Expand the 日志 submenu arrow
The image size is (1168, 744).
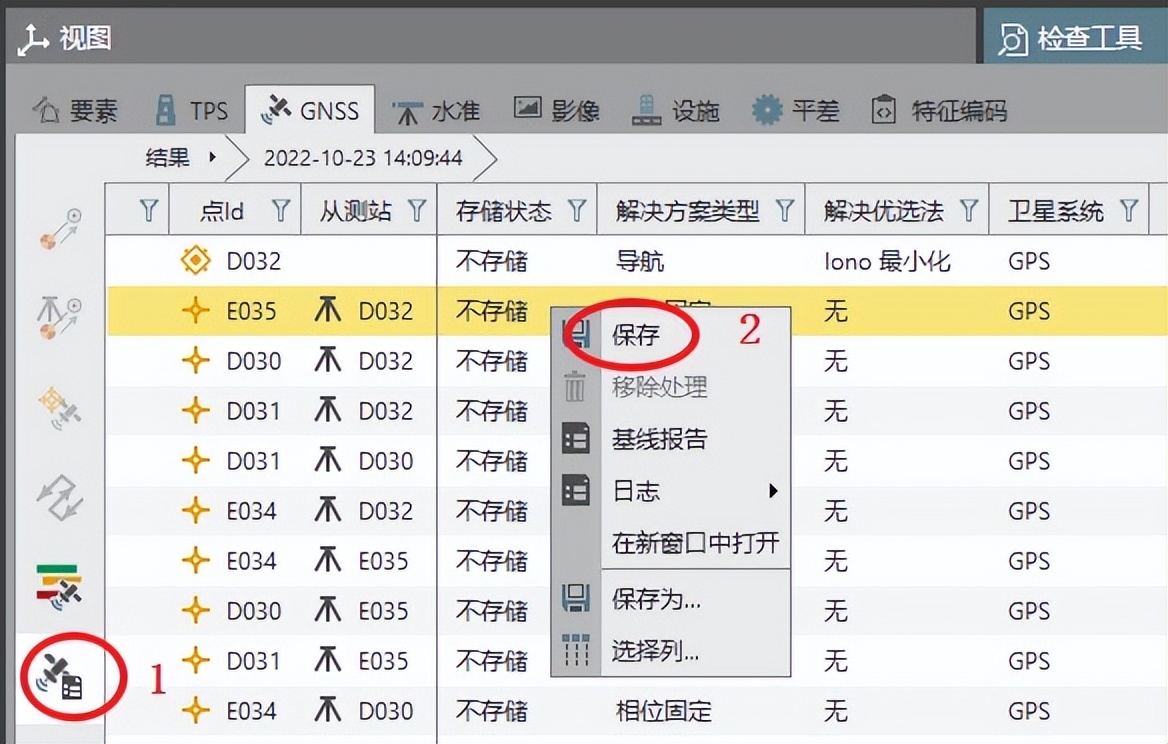(x=773, y=491)
